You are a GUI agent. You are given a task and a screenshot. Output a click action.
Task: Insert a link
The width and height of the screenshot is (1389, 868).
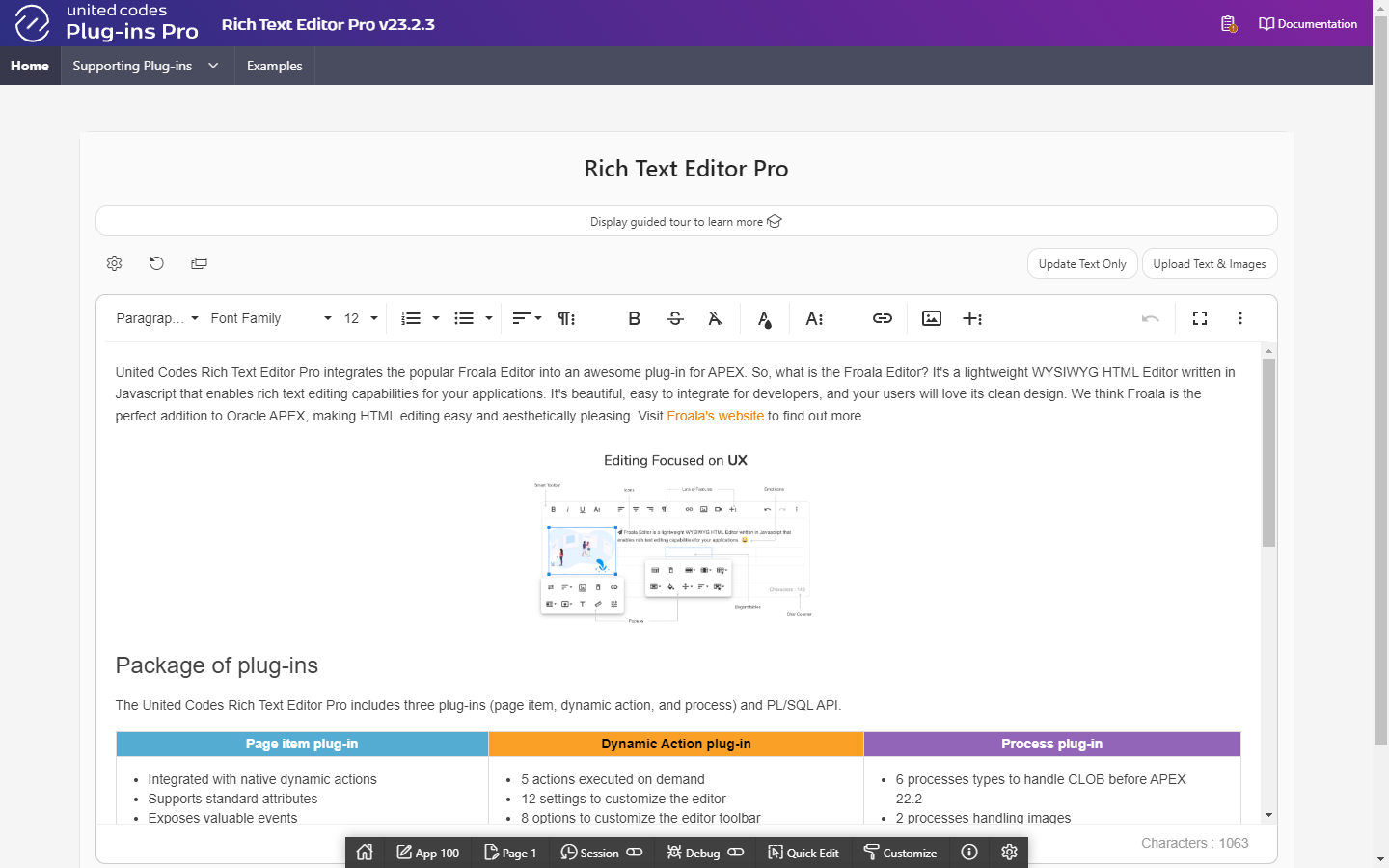[x=883, y=318]
